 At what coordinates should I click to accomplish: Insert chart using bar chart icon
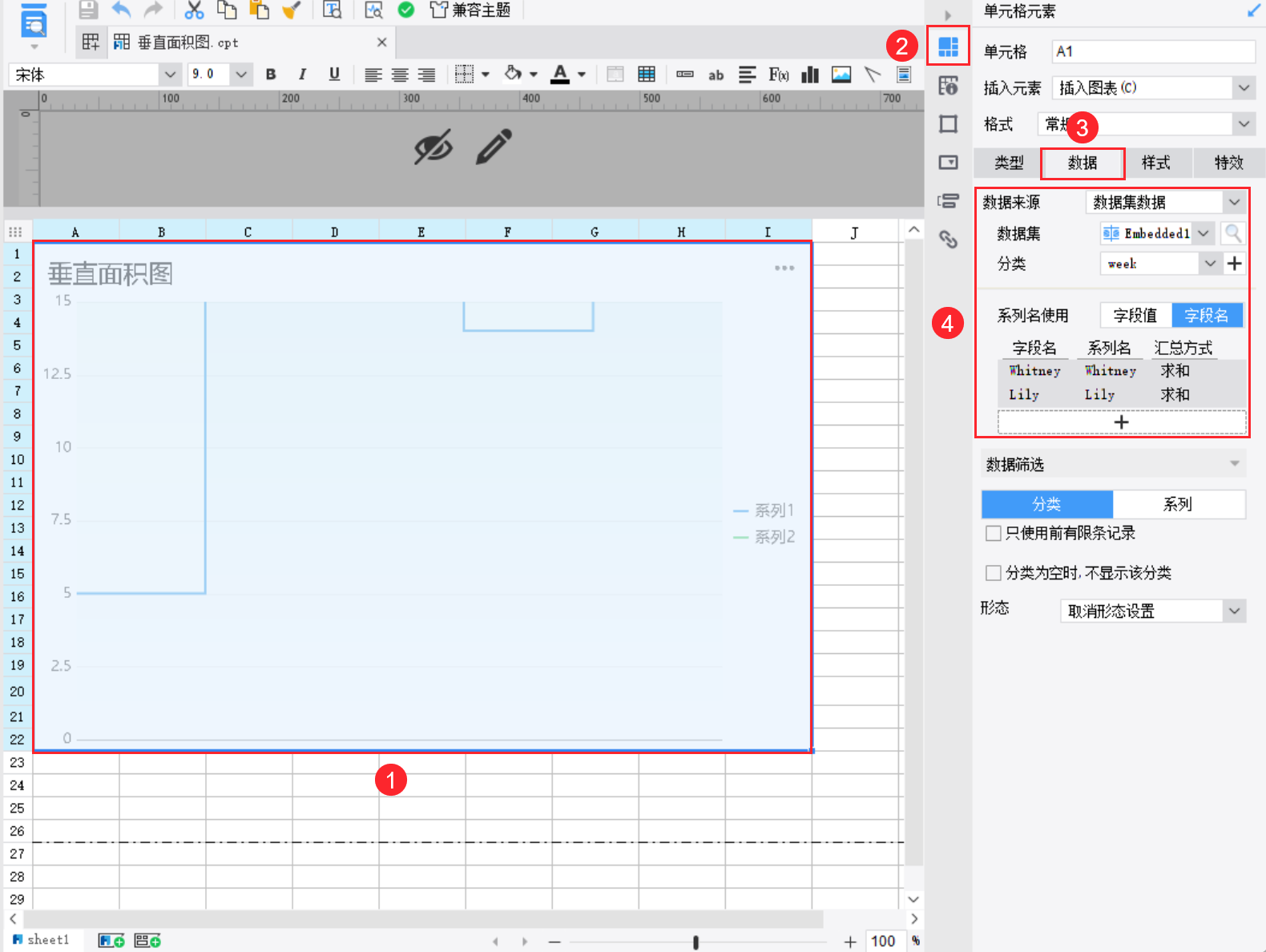pos(810,75)
